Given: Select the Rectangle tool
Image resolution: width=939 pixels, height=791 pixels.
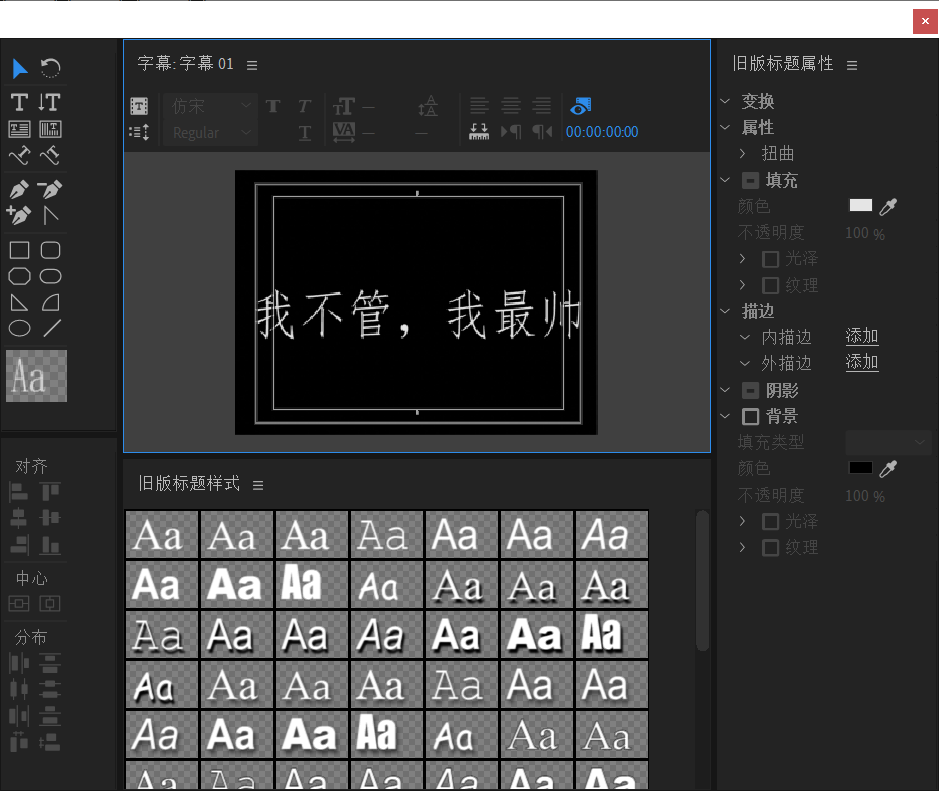Looking at the screenshot, I should [x=19, y=250].
